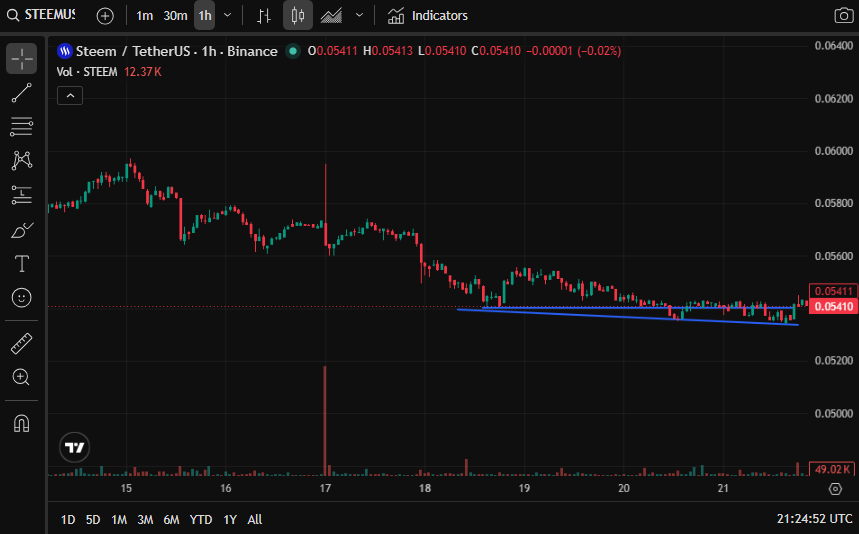This screenshot has height=534, width=859.
Task: Set date range to 1D
Action: click(x=68, y=519)
